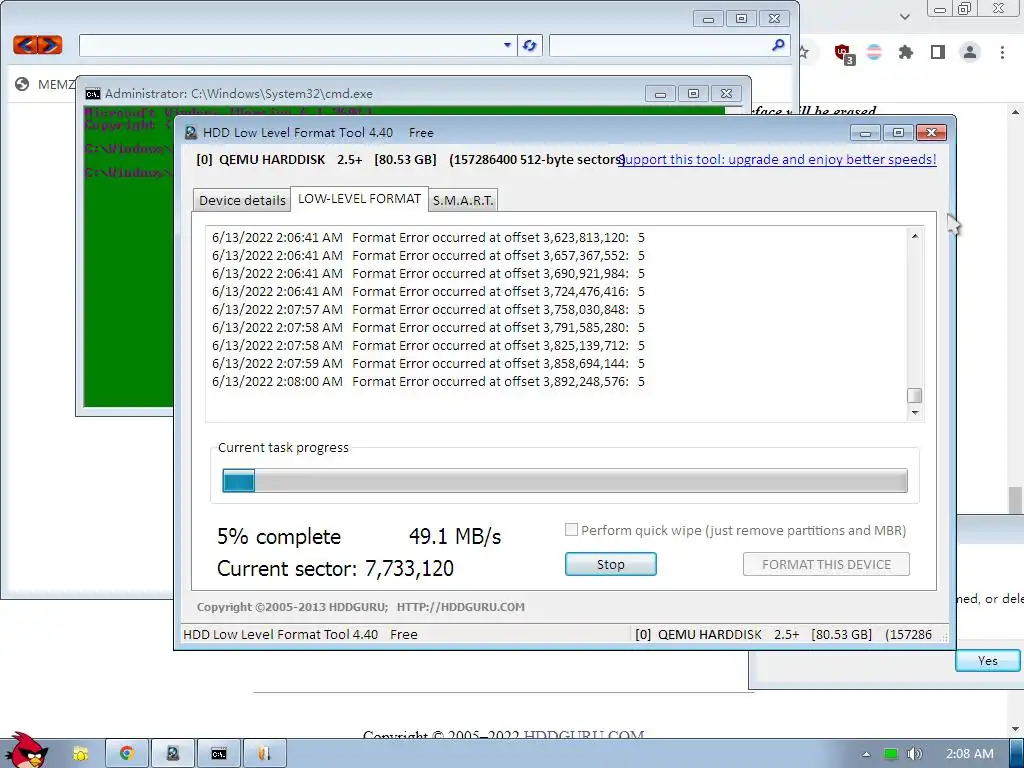Viewport: 1024px width, 768px height.
Task: Click the FORMAT THIS DEVICE button
Action: point(826,564)
